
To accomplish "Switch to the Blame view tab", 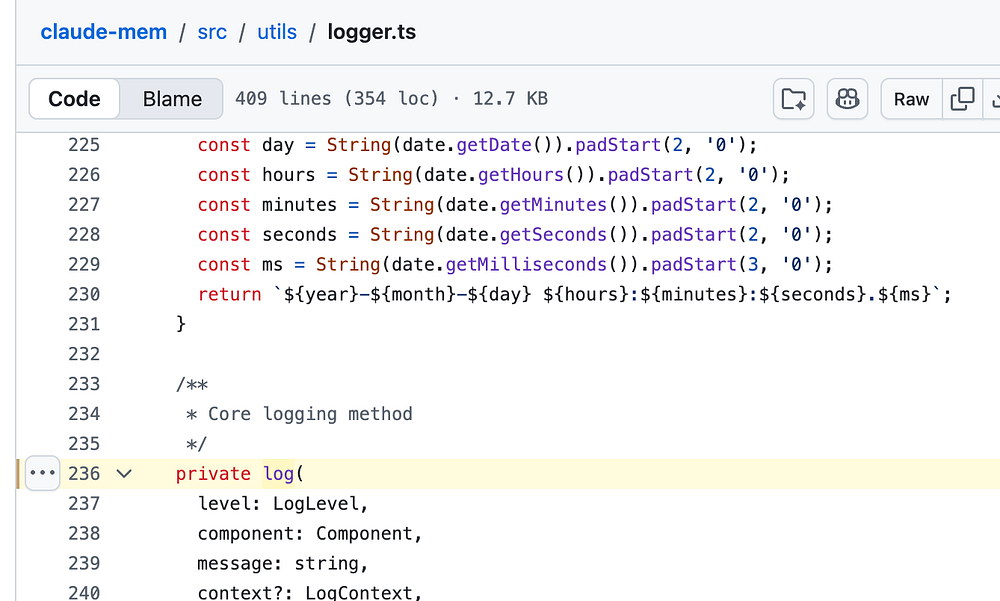I will (x=172, y=99).
